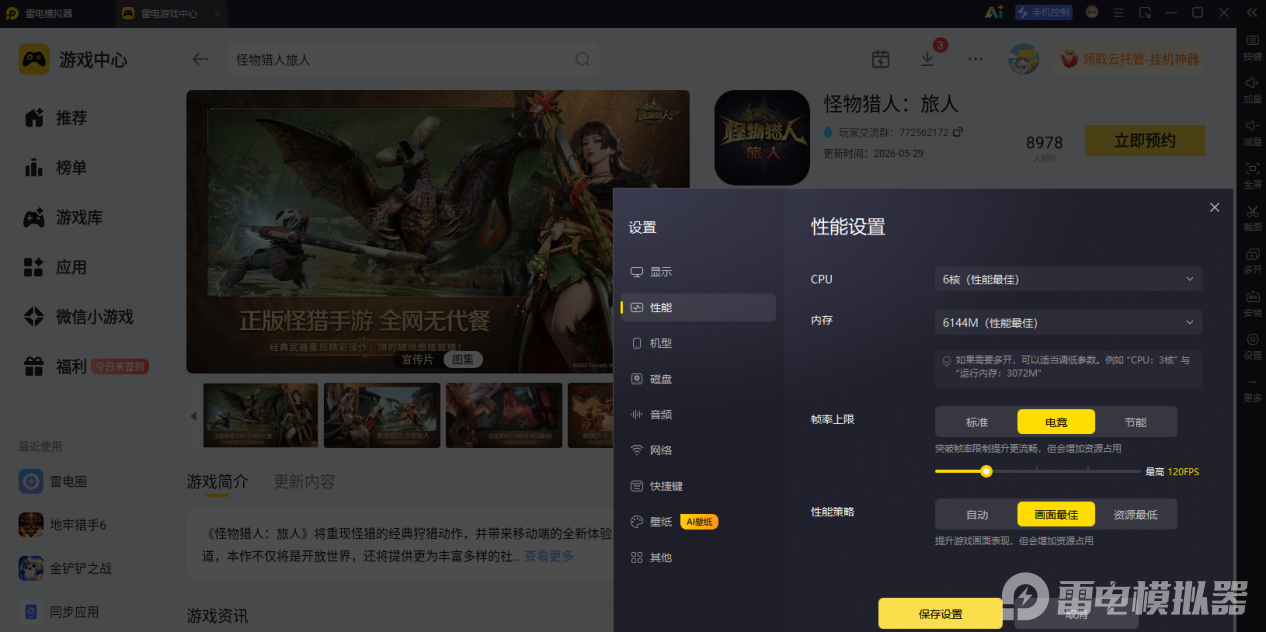Open the 网络 settings section
The width and height of the screenshot is (1266, 632).
[698, 450]
